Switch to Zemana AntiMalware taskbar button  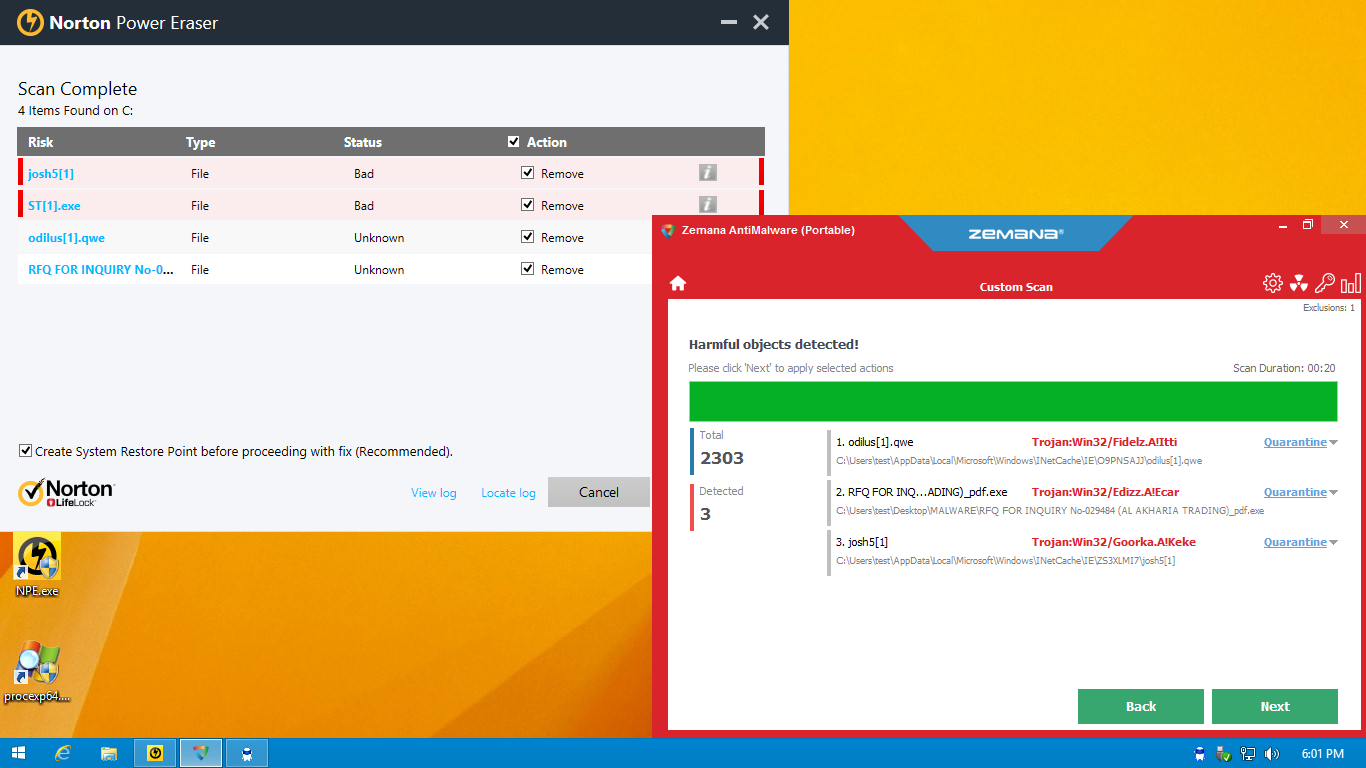[x=201, y=753]
